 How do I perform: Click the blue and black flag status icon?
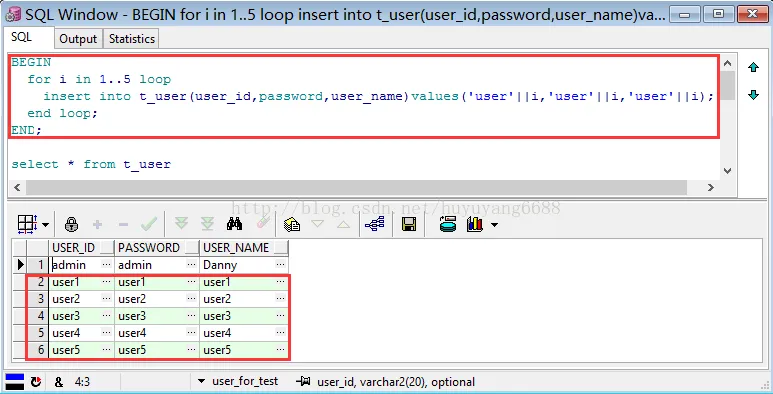pyautogui.click(x=15, y=382)
